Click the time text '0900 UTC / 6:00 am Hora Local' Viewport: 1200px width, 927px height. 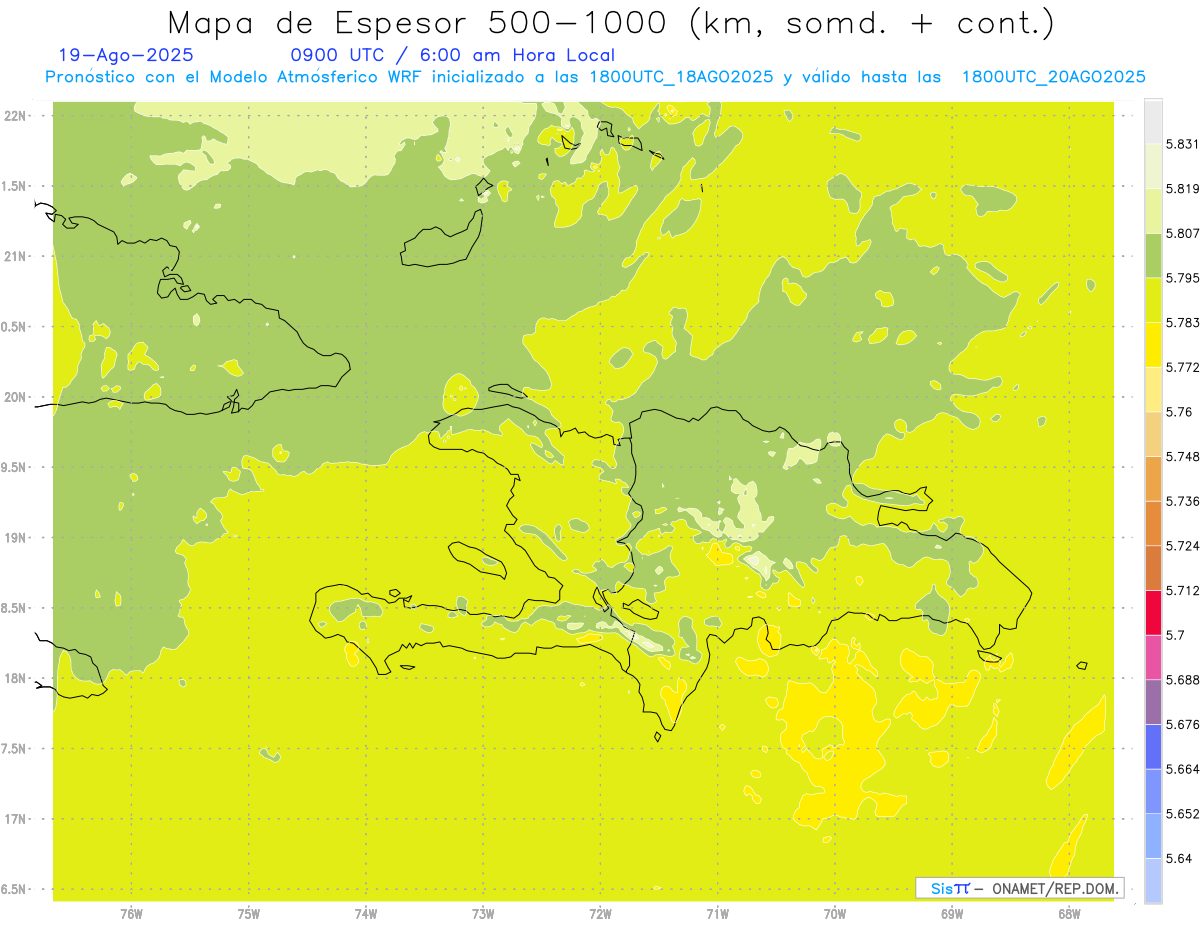[x=452, y=56]
